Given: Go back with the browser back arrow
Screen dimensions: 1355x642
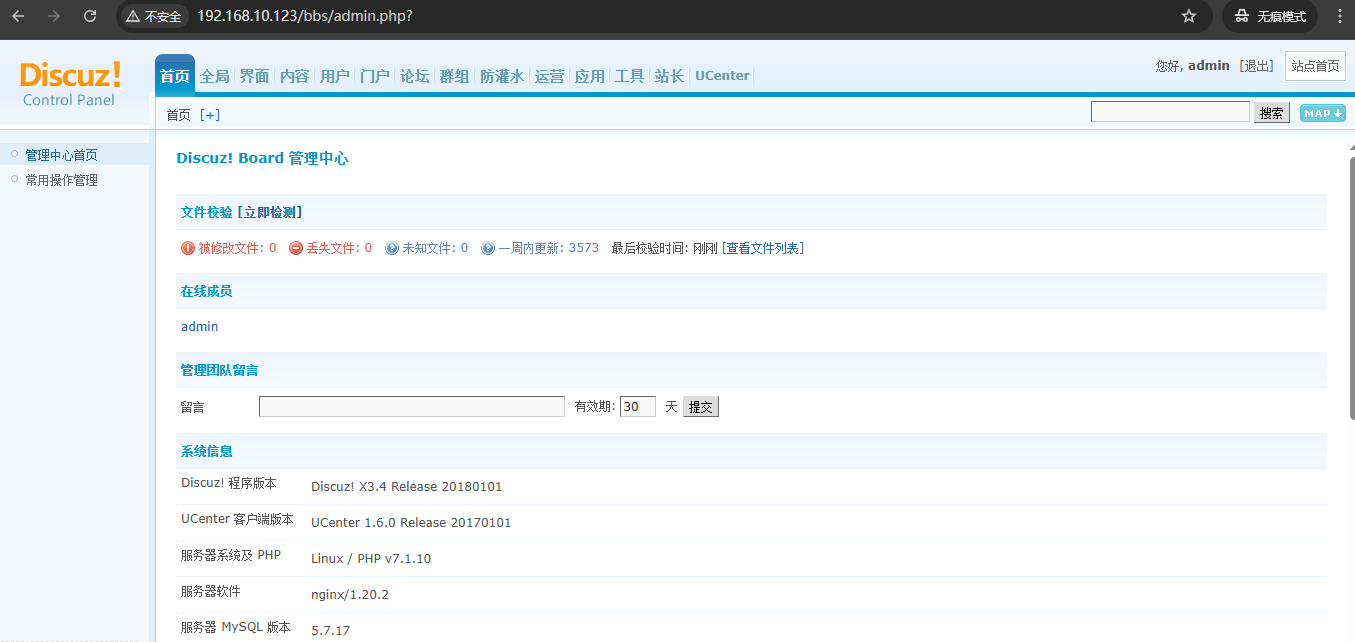Looking at the screenshot, I should pos(18,16).
